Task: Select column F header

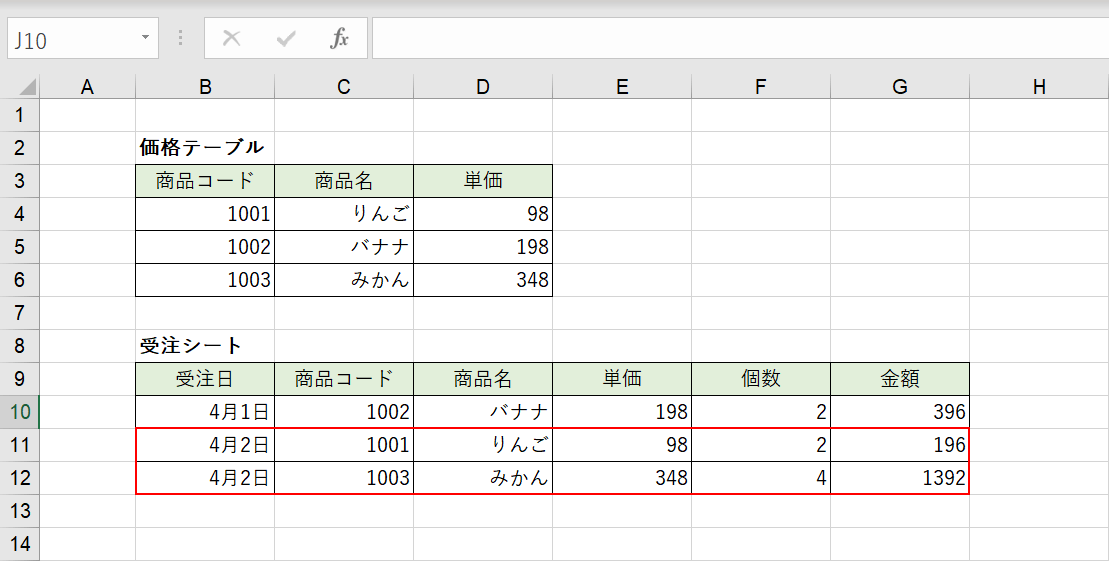Action: point(760,87)
